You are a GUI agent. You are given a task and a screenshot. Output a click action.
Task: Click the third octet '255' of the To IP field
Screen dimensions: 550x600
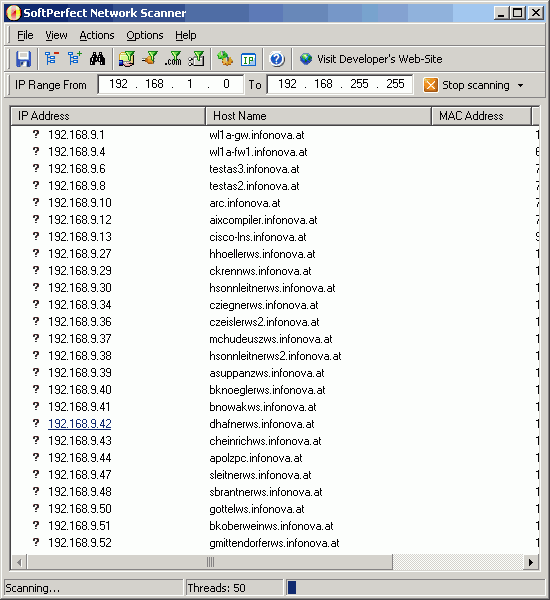(x=359, y=84)
